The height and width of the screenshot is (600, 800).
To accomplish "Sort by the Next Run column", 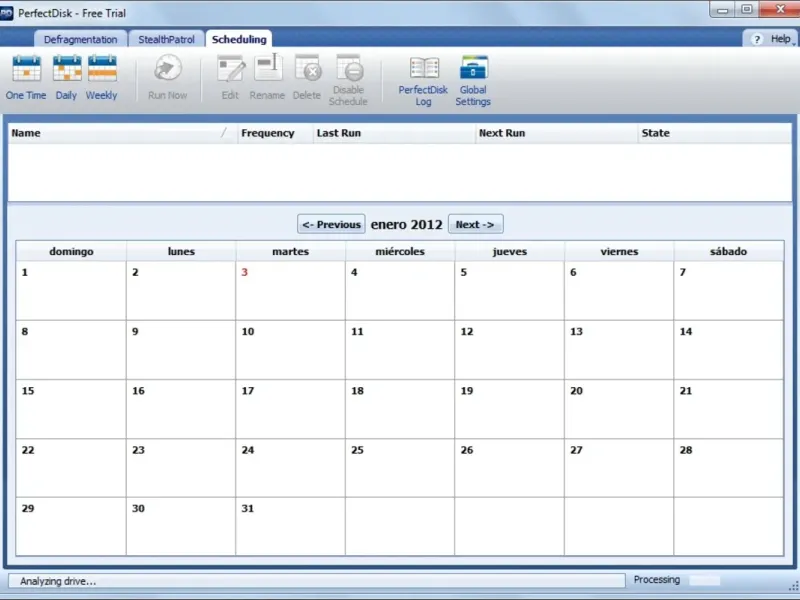I will coord(556,133).
